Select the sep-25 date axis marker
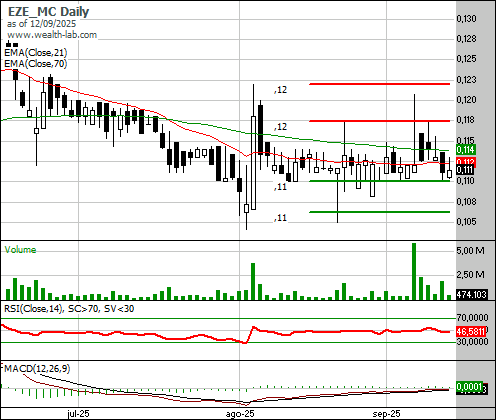This screenshot has height=420, width=496. pyautogui.click(x=387, y=414)
